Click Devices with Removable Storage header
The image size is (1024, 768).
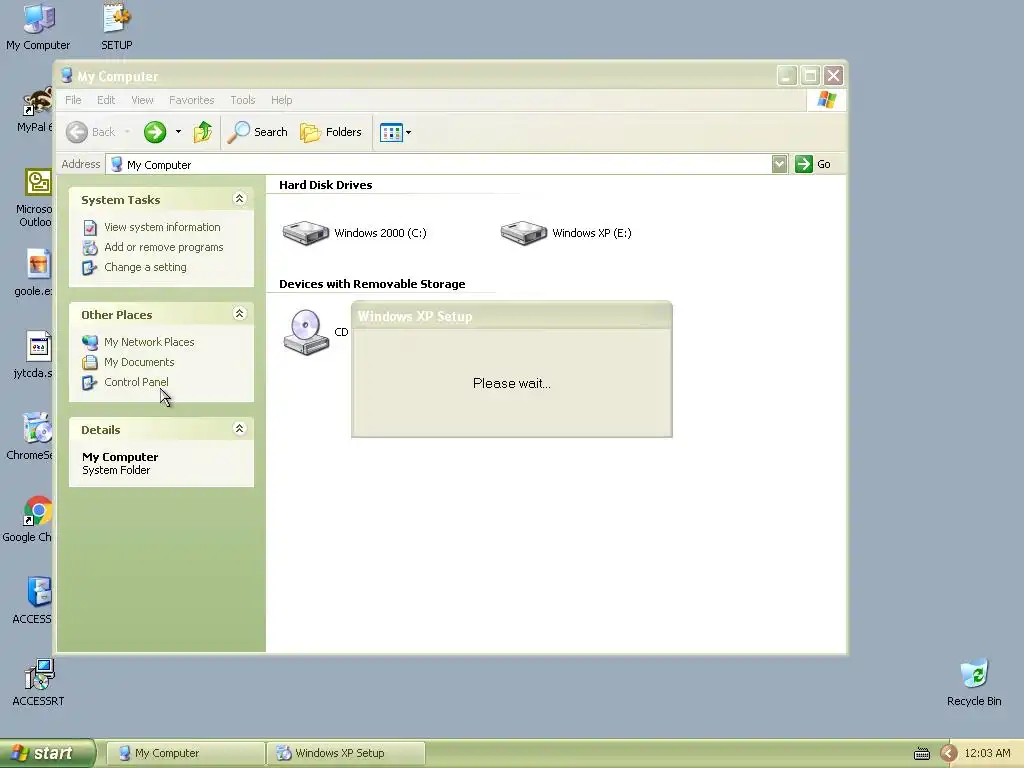click(372, 284)
